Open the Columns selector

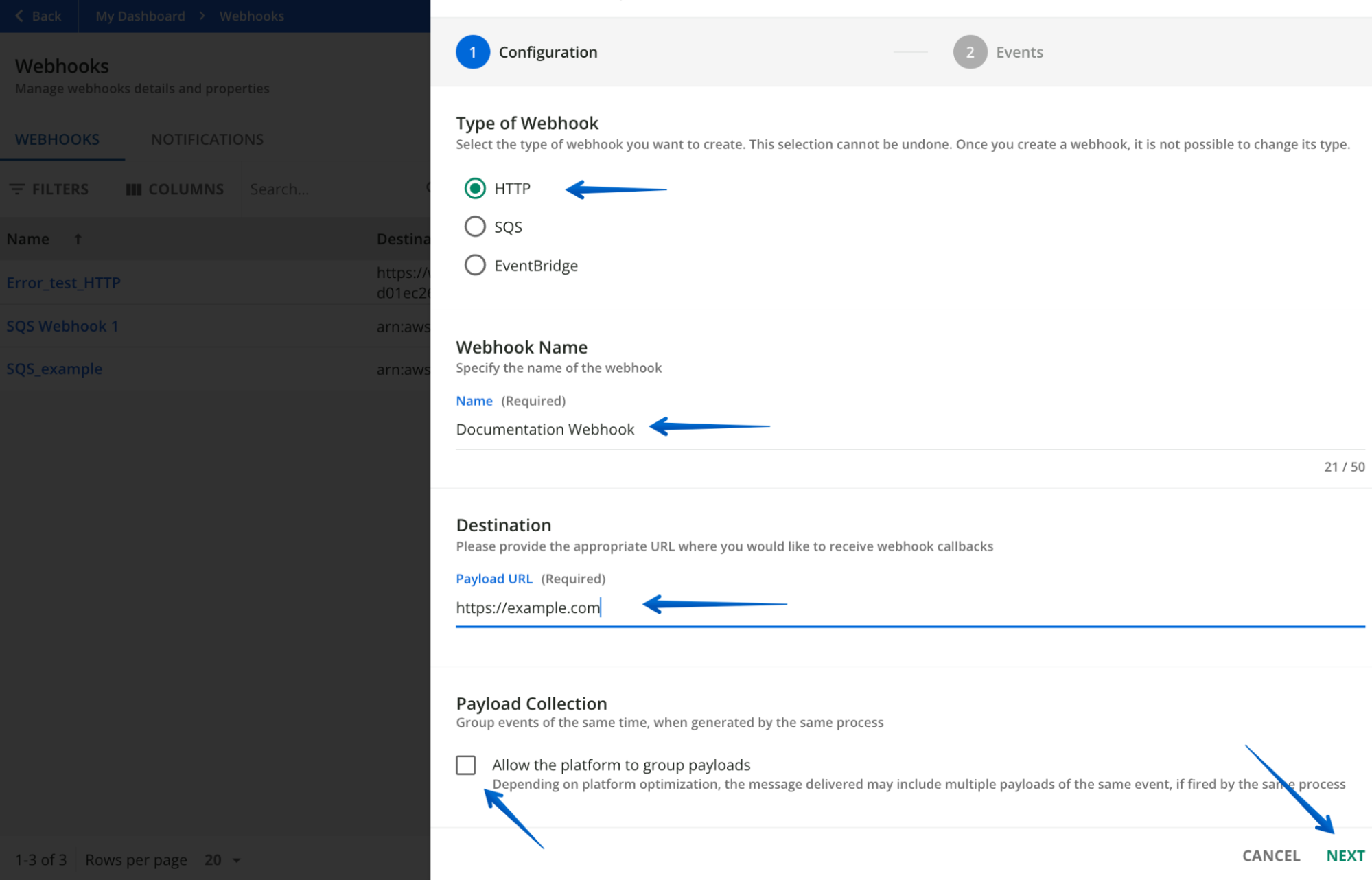point(175,189)
